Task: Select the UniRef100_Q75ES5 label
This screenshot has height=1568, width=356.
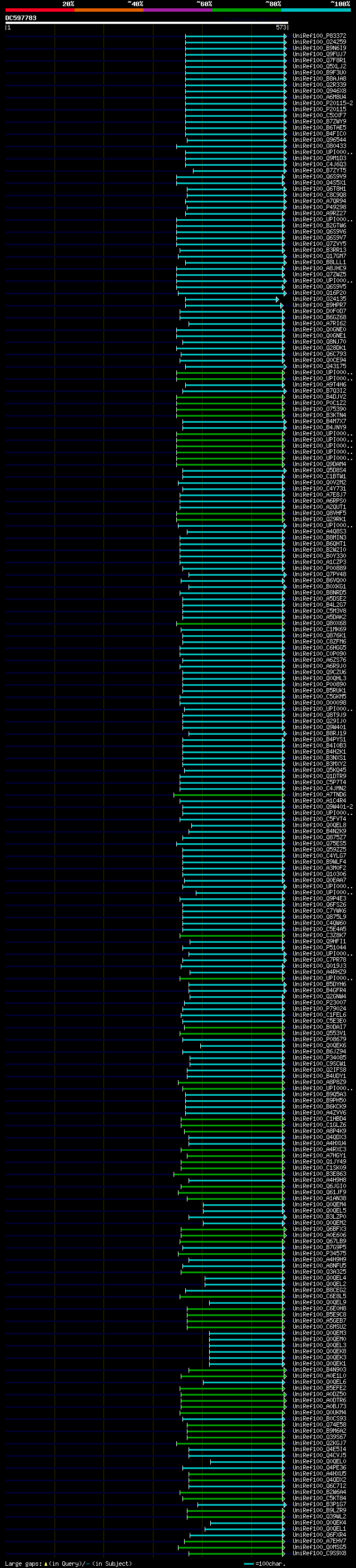Action: click(319, 844)
